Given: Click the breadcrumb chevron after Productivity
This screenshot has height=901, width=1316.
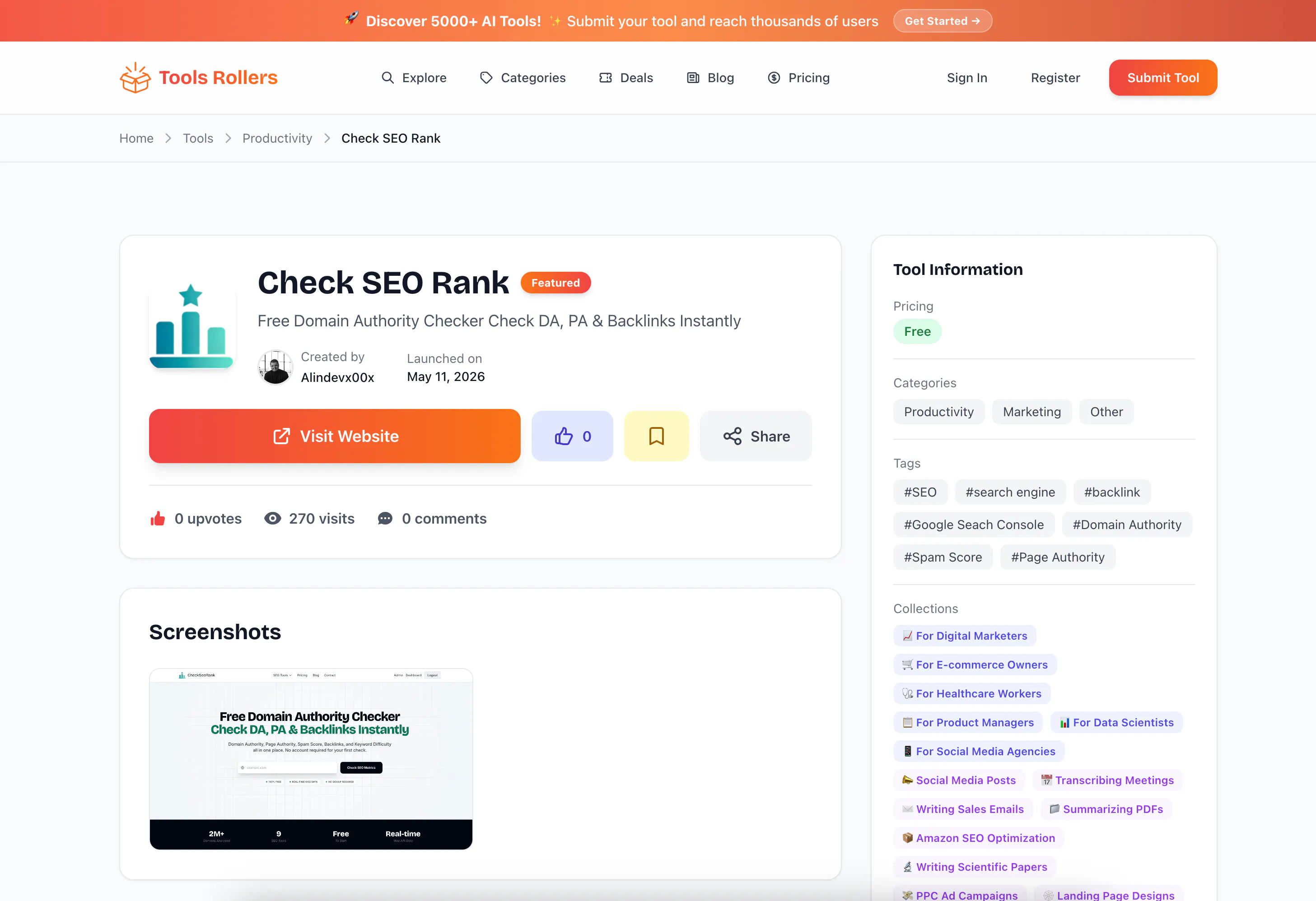Looking at the screenshot, I should (x=327, y=139).
